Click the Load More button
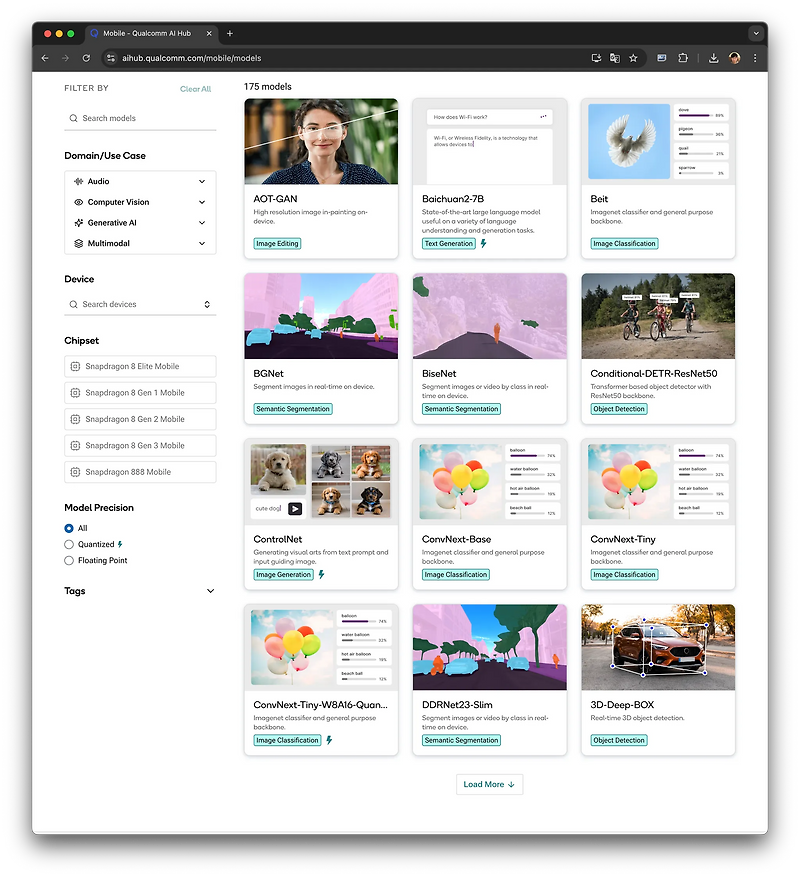The height and width of the screenshot is (877, 800). click(x=489, y=784)
